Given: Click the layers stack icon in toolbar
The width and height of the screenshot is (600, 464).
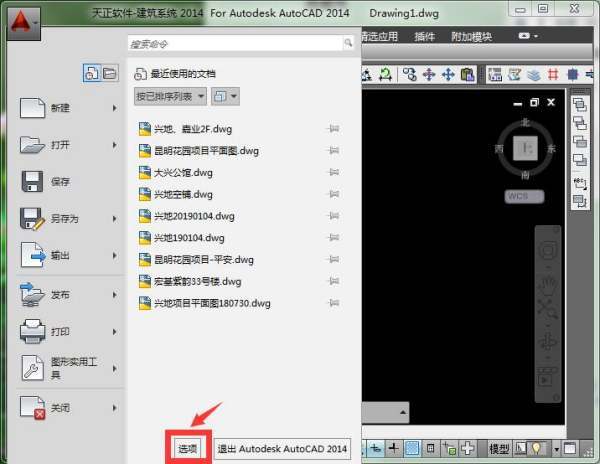Looking at the screenshot, I should coord(534,74).
